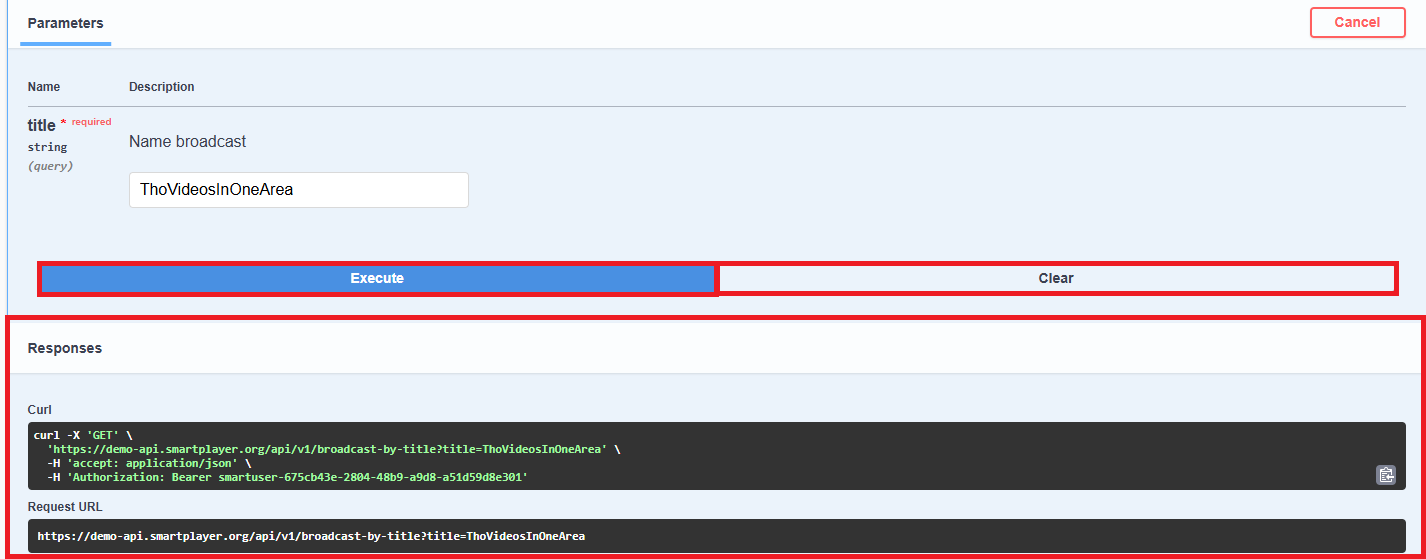This screenshot has height=559, width=1426.
Task: Click the title parameter name
Action: (x=41, y=125)
